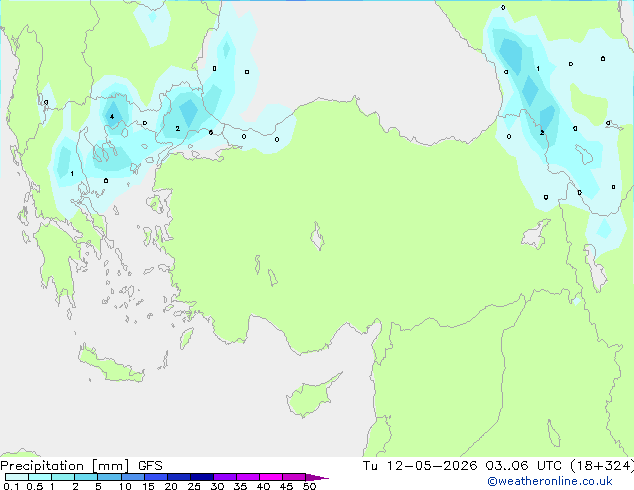Click the 4 mm value over Bulgaria

pos(112,117)
